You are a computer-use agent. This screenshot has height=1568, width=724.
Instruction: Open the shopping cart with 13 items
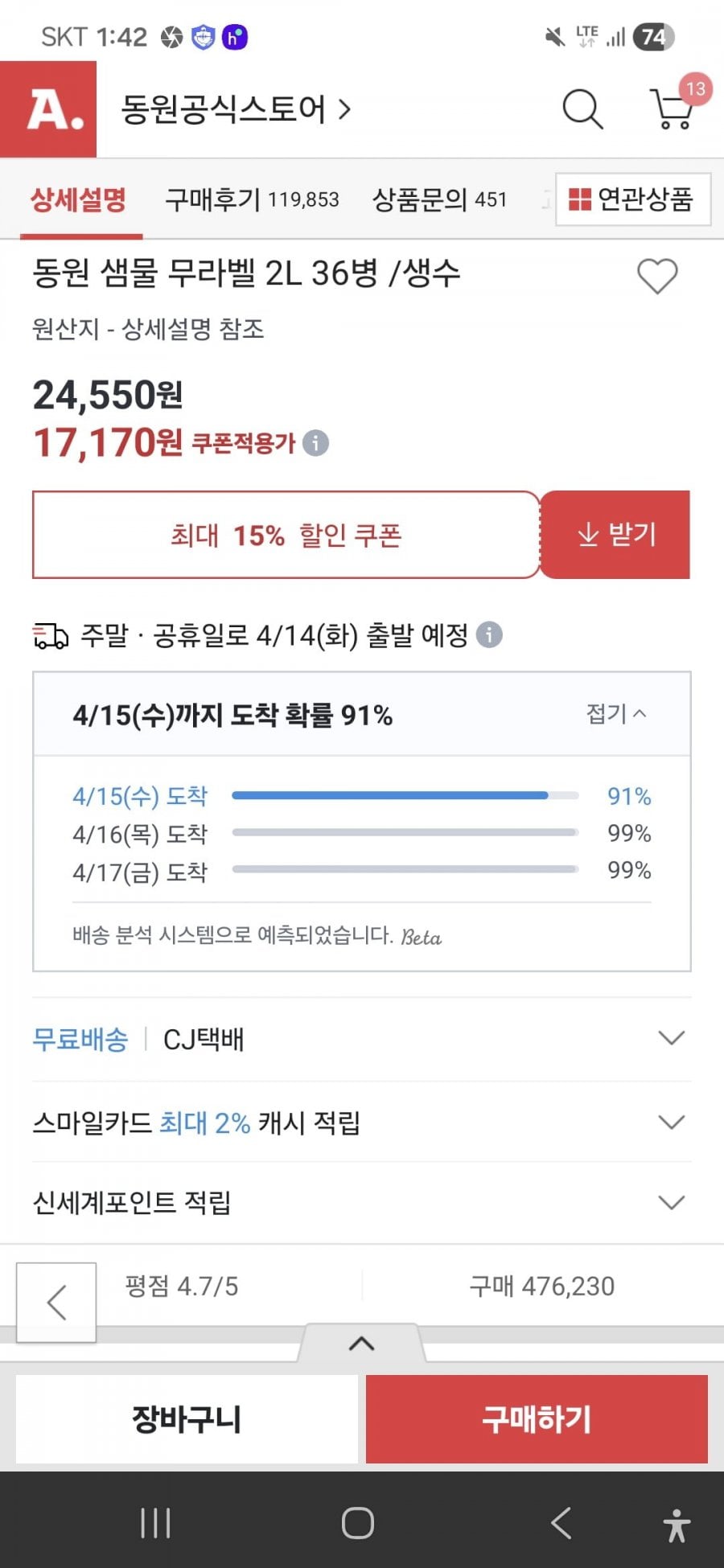click(674, 109)
